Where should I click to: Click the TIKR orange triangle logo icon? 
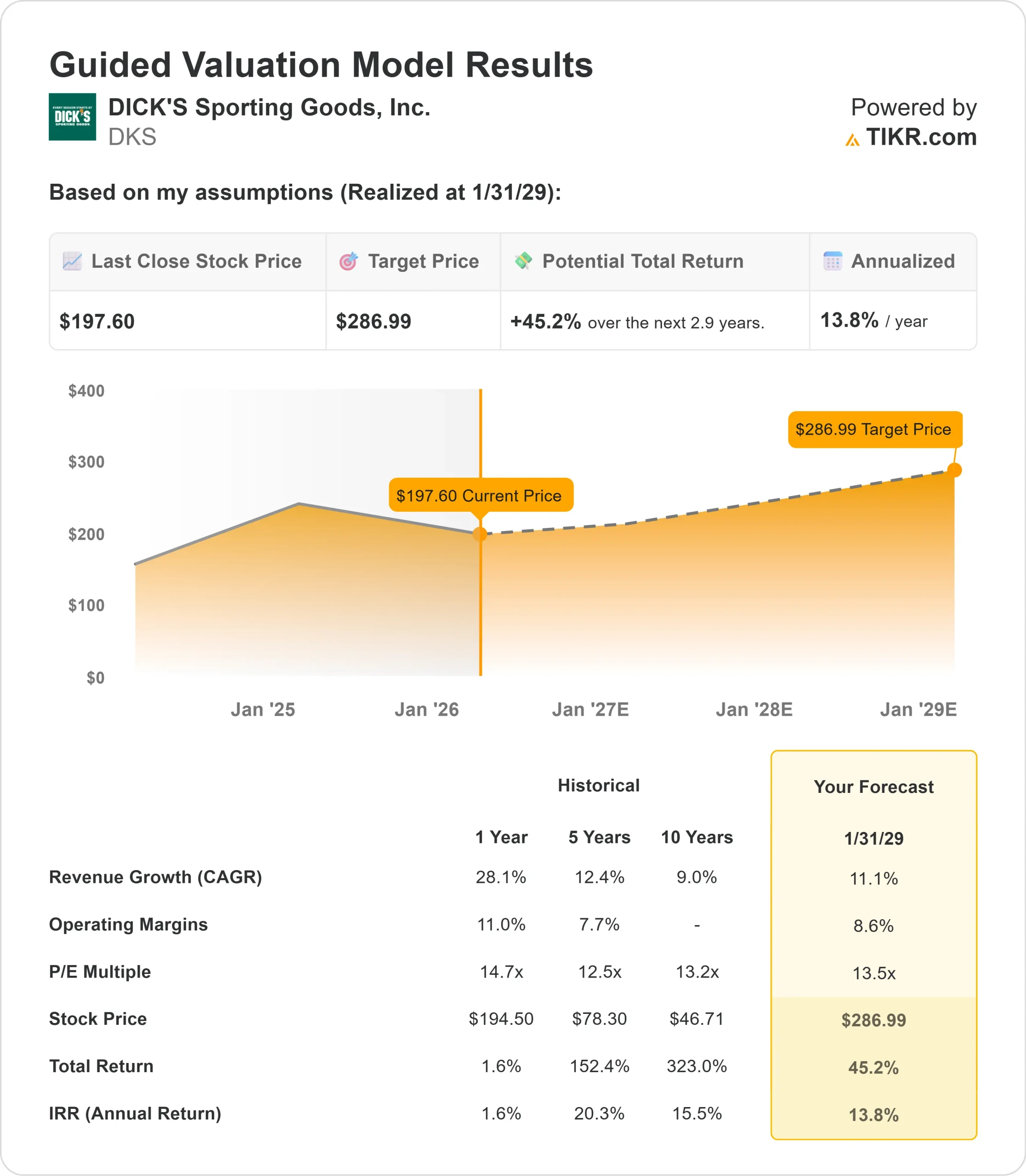pyautogui.click(x=852, y=140)
